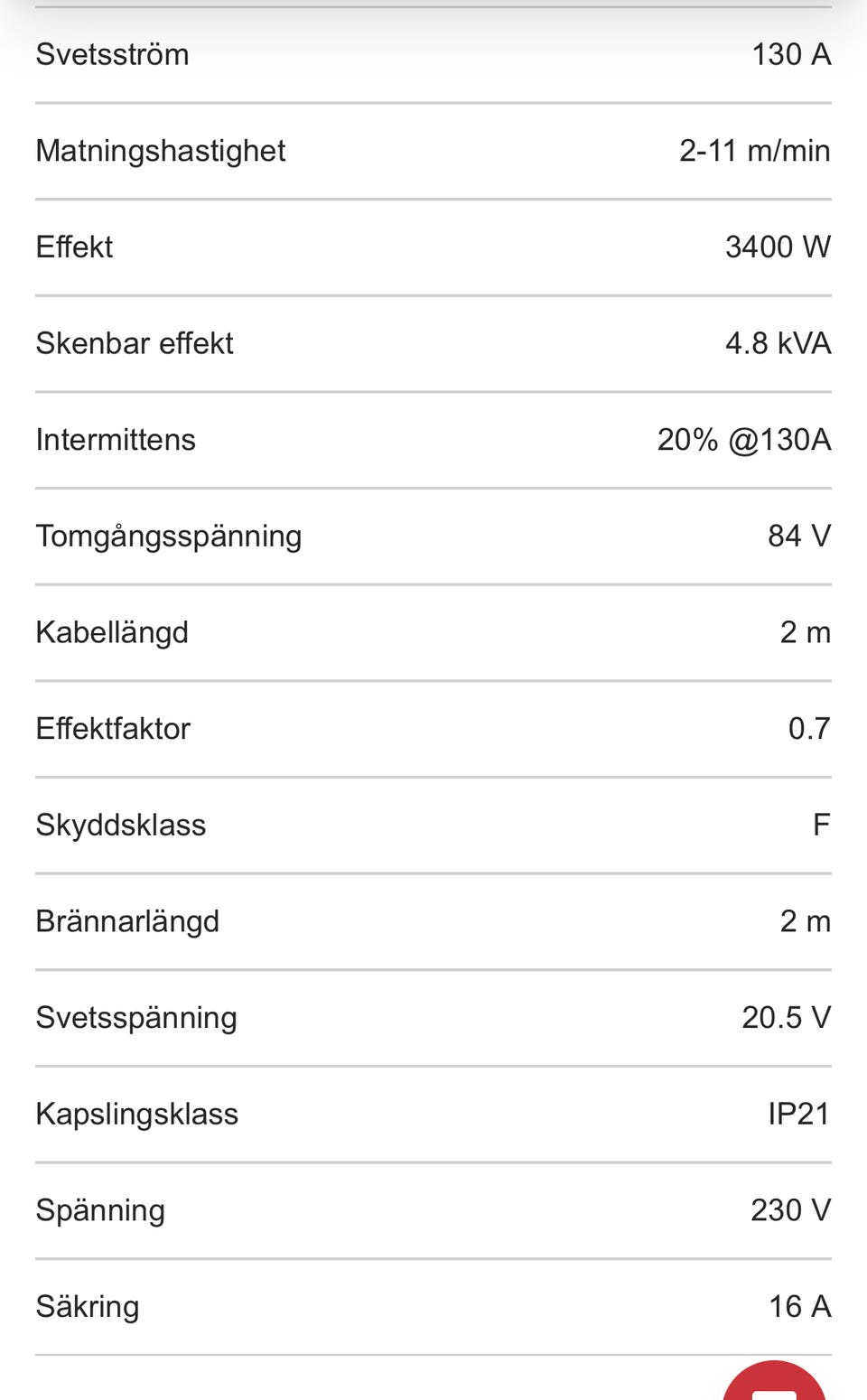Click the Effektfaktor label
Image resolution: width=867 pixels, height=1400 pixels.
click(113, 729)
